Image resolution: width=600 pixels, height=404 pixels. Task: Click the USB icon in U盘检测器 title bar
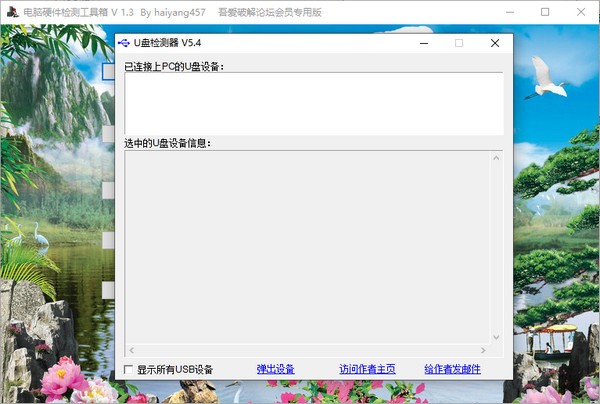coord(124,43)
